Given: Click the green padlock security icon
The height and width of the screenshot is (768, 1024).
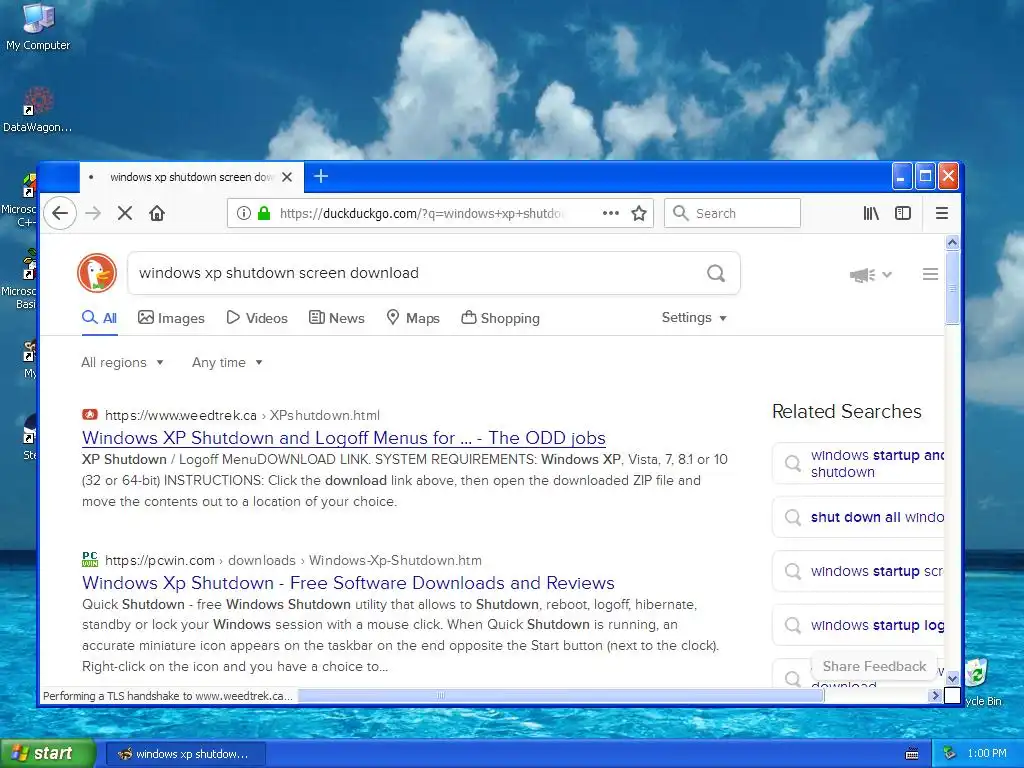Looking at the screenshot, I should (264, 213).
